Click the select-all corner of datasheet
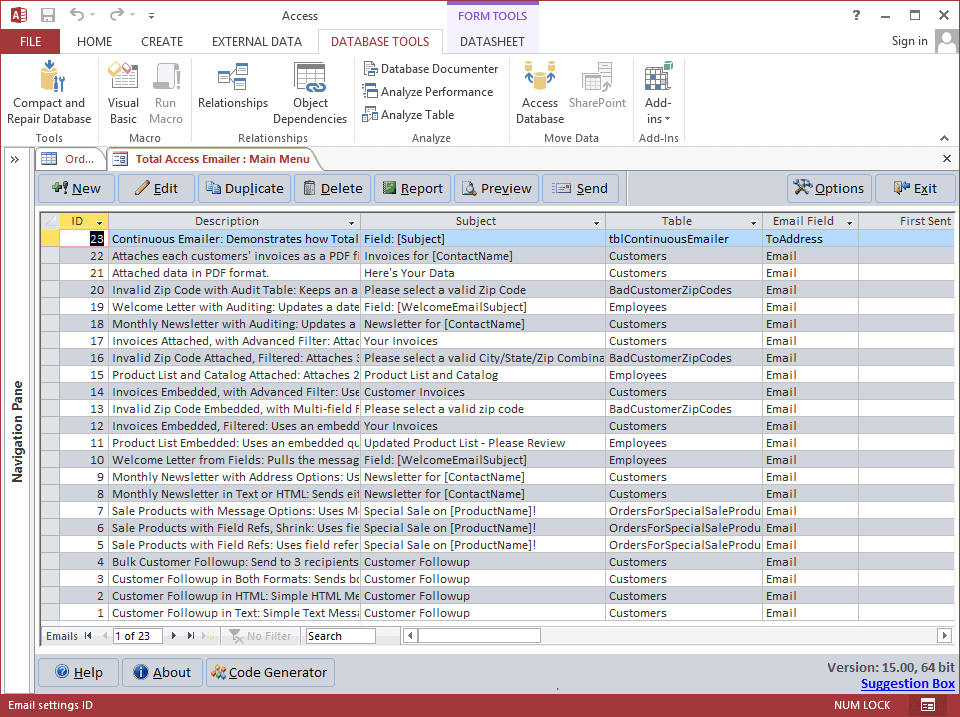 50,221
